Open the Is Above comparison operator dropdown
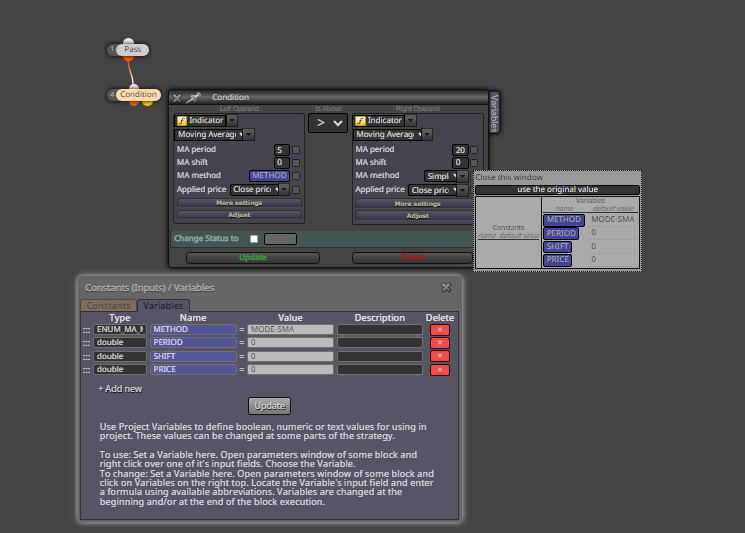Viewport: 745px width, 533px height. [x=328, y=123]
